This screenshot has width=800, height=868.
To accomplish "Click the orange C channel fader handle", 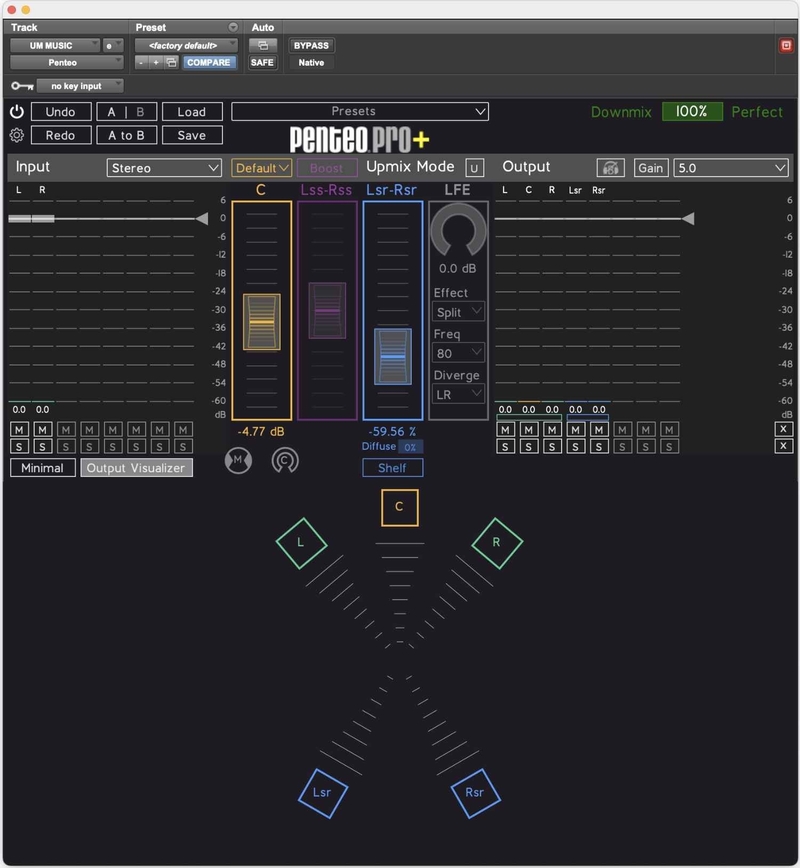I will 261,322.
